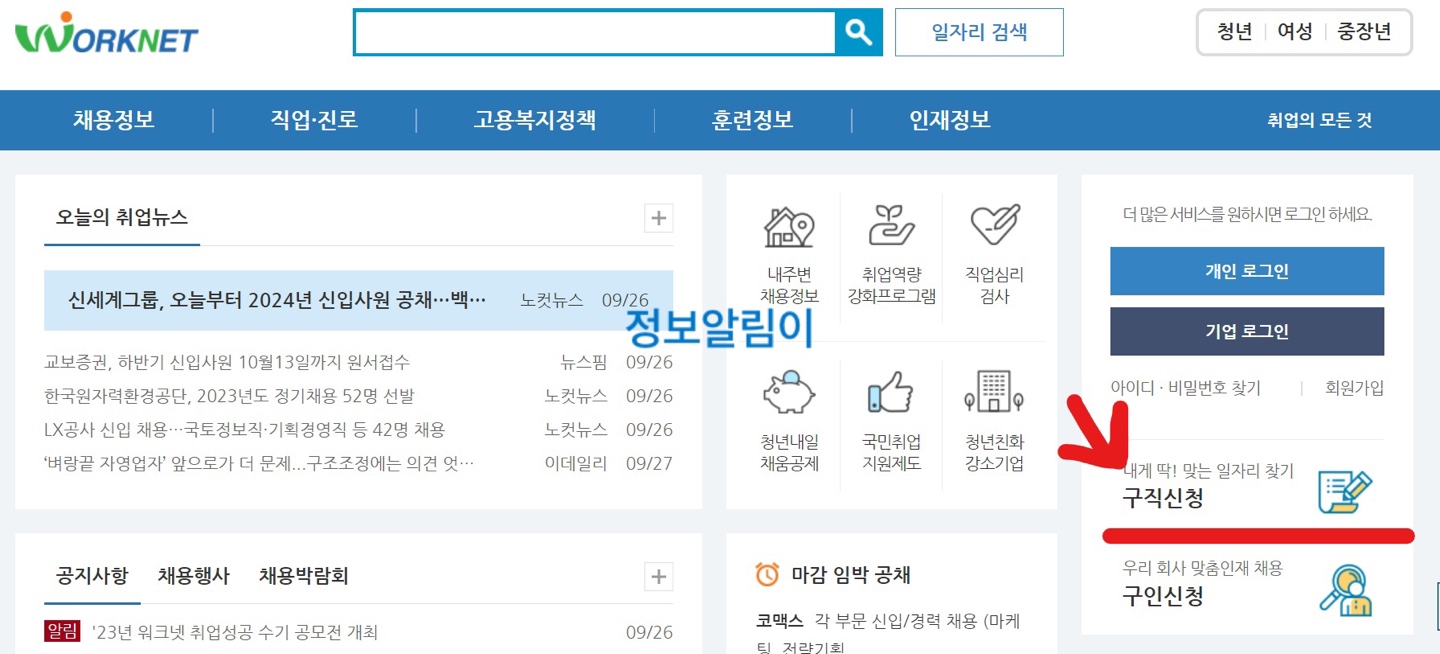Switch to the 채용박람회 tab

click(301, 575)
